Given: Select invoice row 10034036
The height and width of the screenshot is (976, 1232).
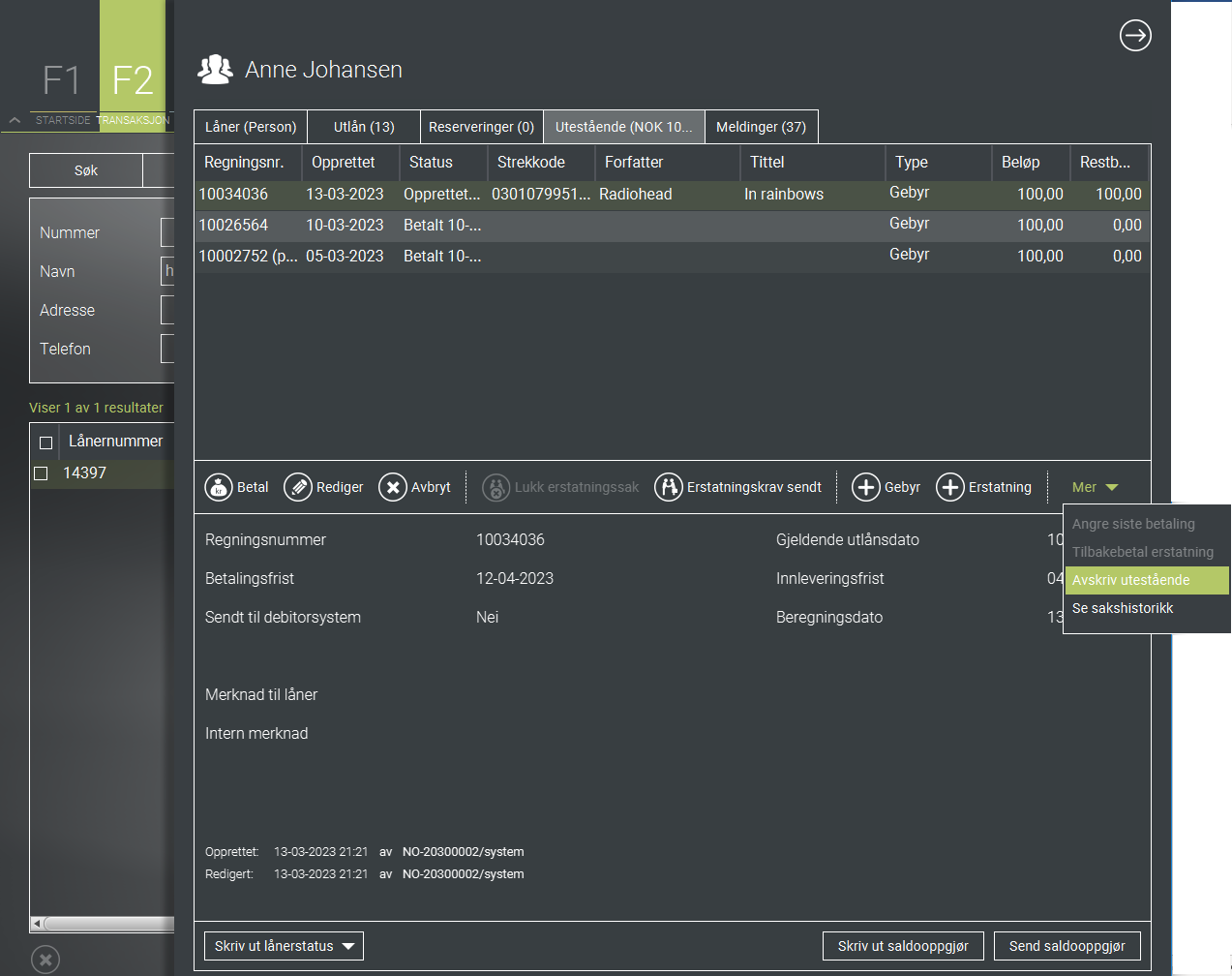Looking at the screenshot, I should click(x=672, y=195).
